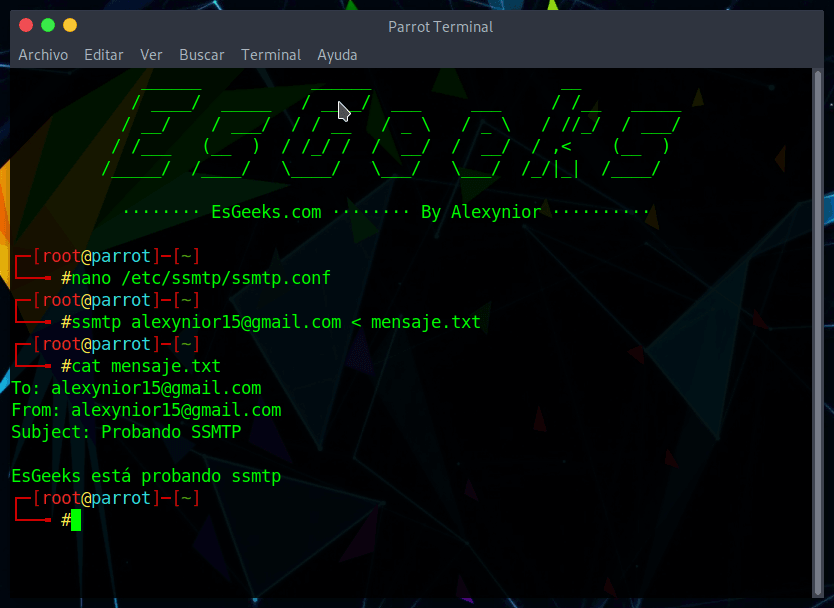
Task: Close the Parrot Terminal with the red button
Action: pyautogui.click(x=26, y=25)
